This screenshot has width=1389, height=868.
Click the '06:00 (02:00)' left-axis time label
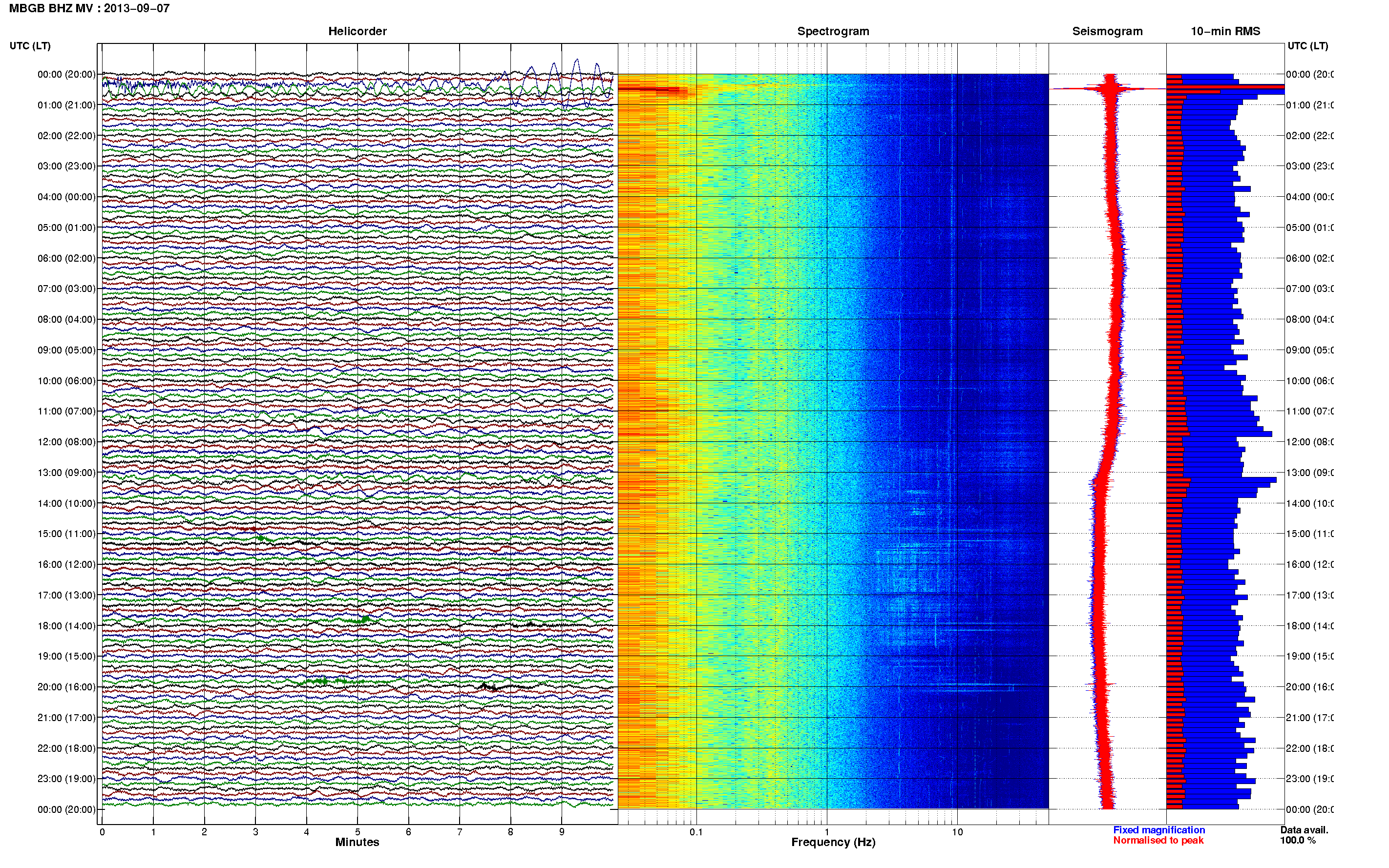(x=66, y=258)
